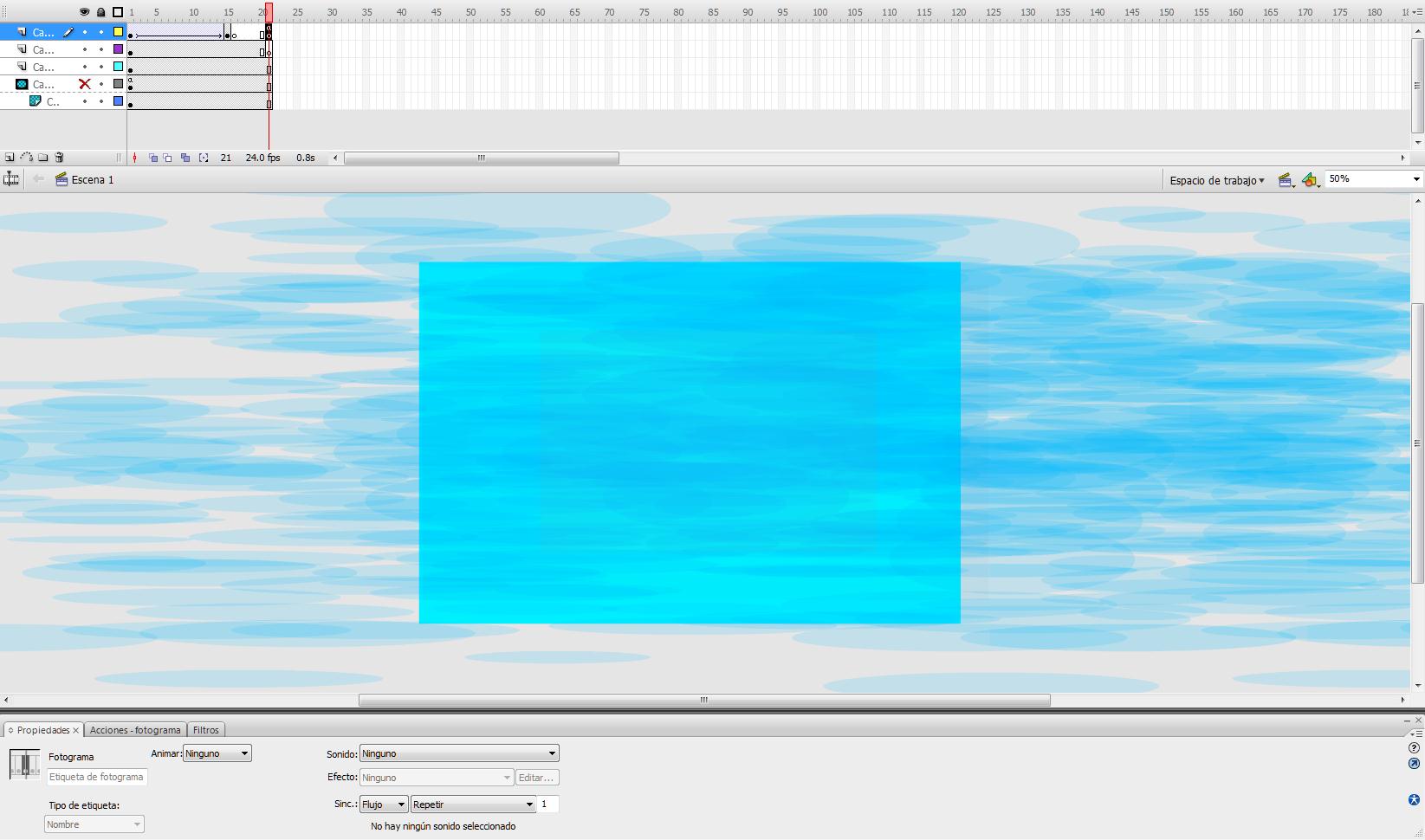Screen dimensions: 1425x840
Task: Lock all layers with the padlock icon
Action: click(100, 12)
